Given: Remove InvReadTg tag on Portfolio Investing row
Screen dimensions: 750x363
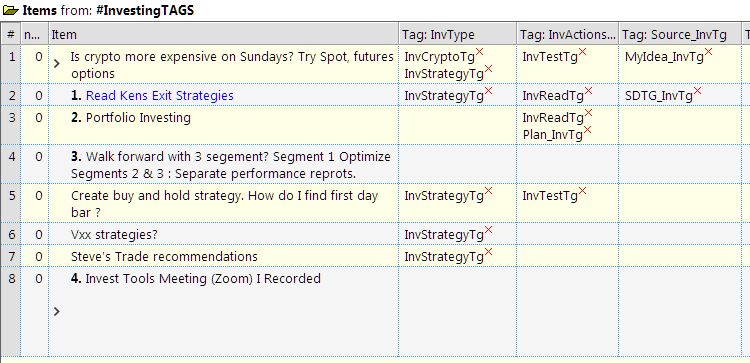Looking at the screenshot, I should click(x=588, y=112).
